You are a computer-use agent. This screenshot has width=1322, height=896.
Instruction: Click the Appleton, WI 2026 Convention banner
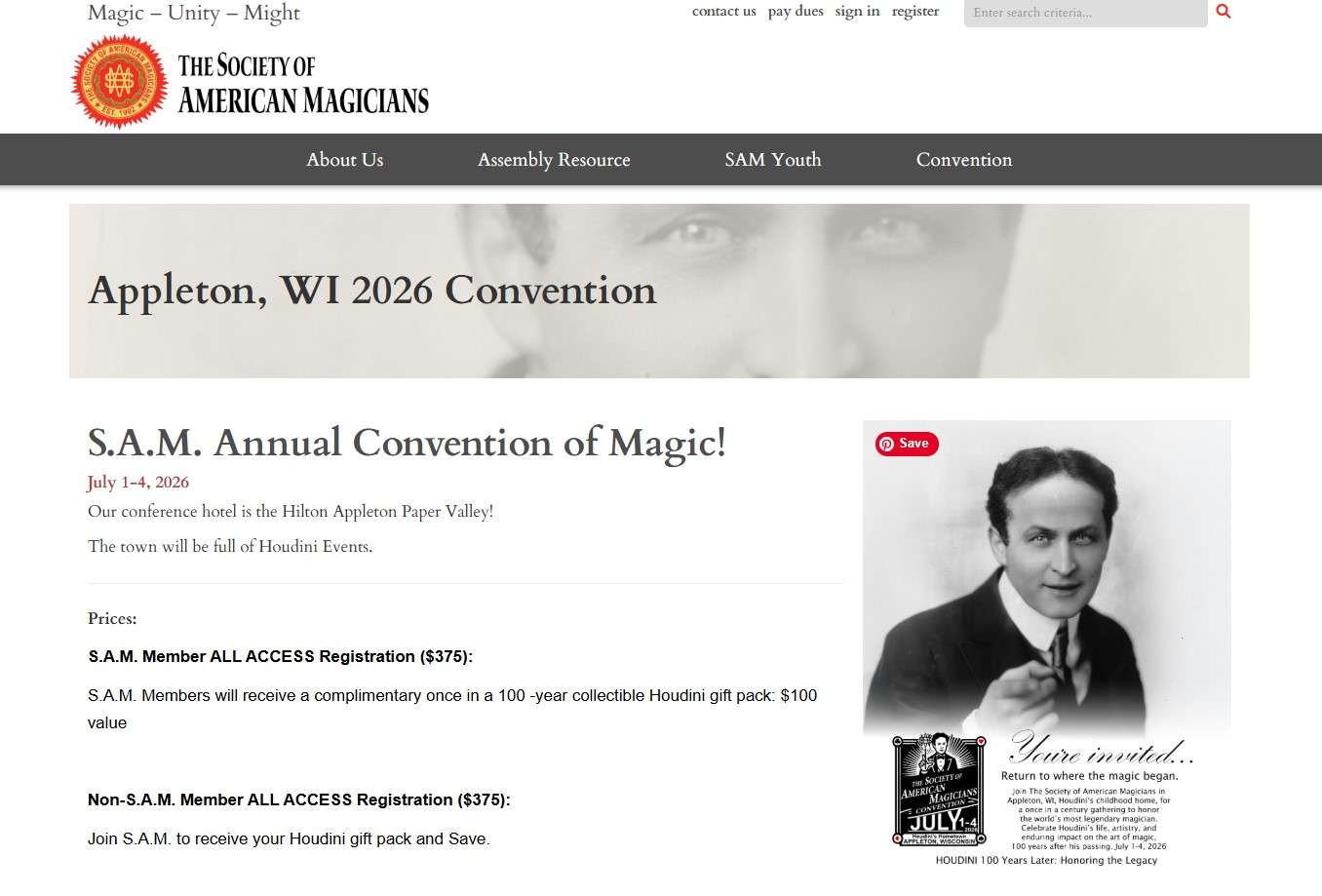point(658,291)
